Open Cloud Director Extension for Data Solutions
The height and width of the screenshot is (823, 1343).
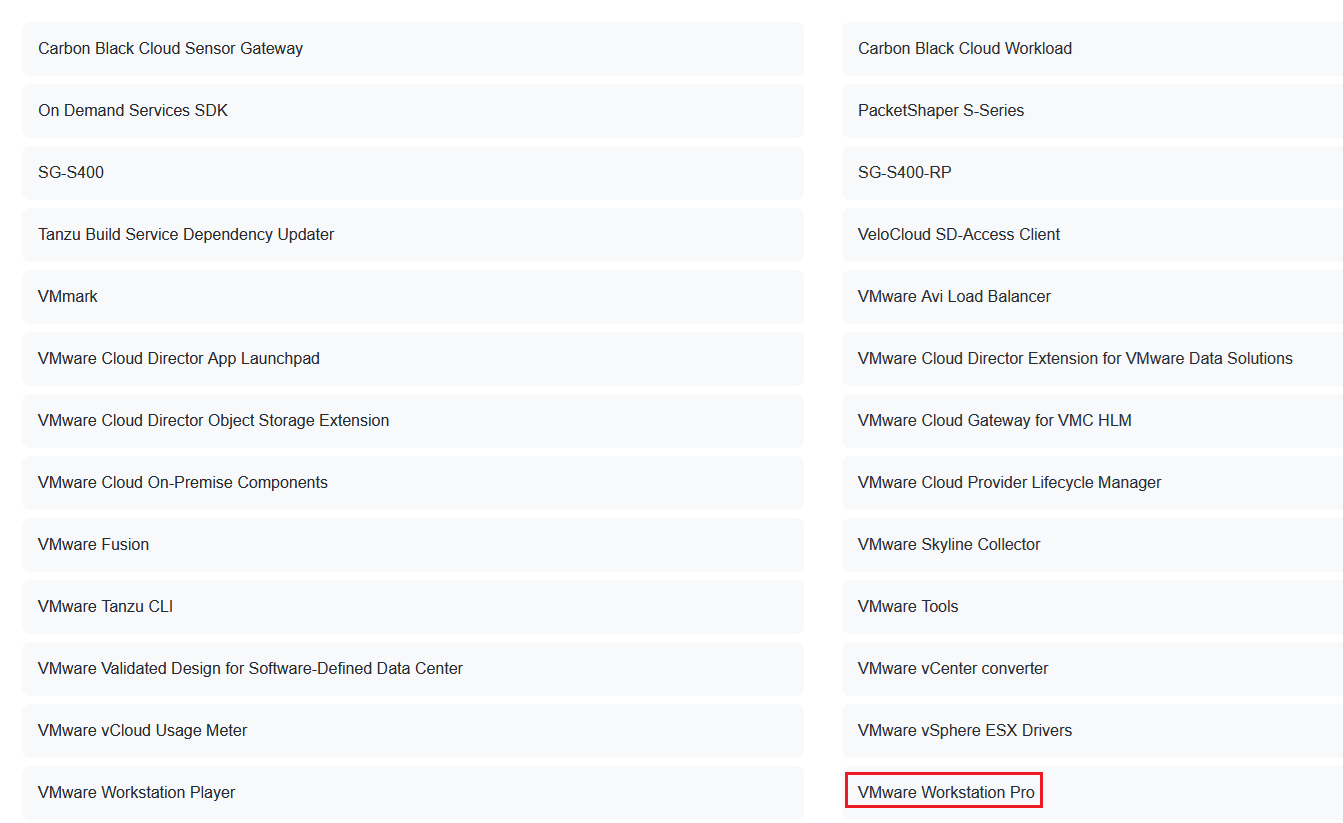point(1092,359)
